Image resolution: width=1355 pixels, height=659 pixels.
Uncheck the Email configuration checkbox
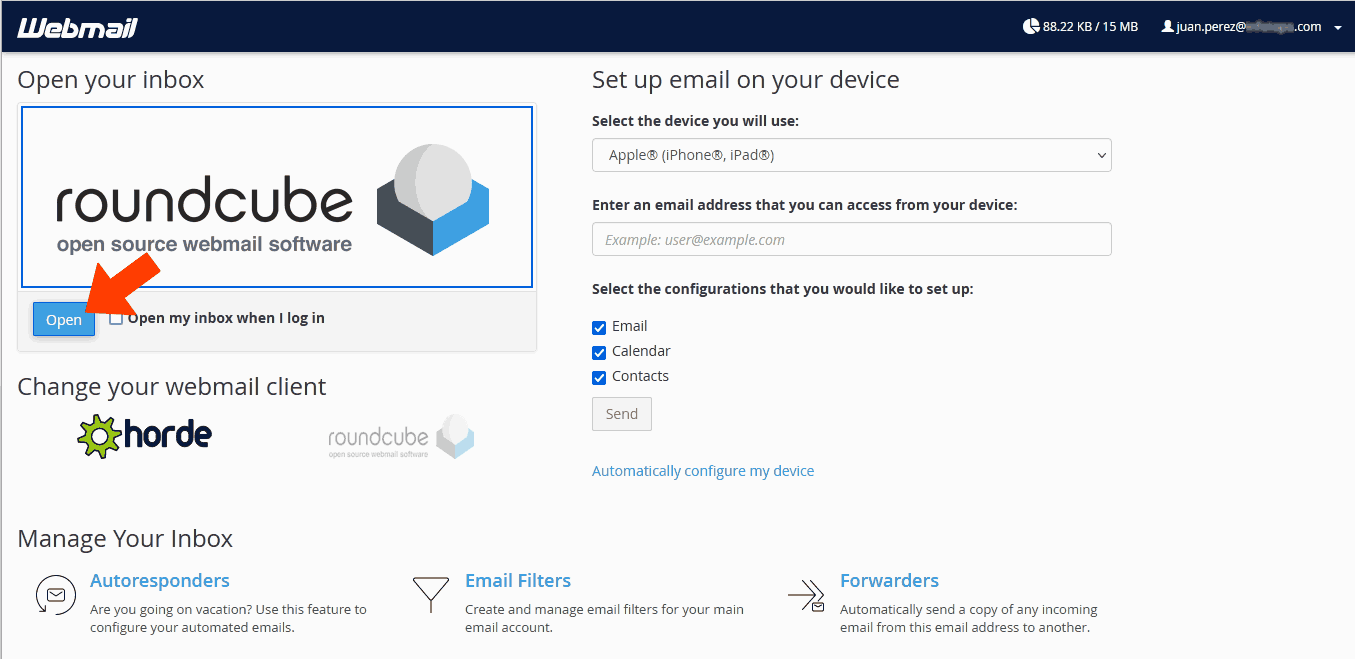599,326
